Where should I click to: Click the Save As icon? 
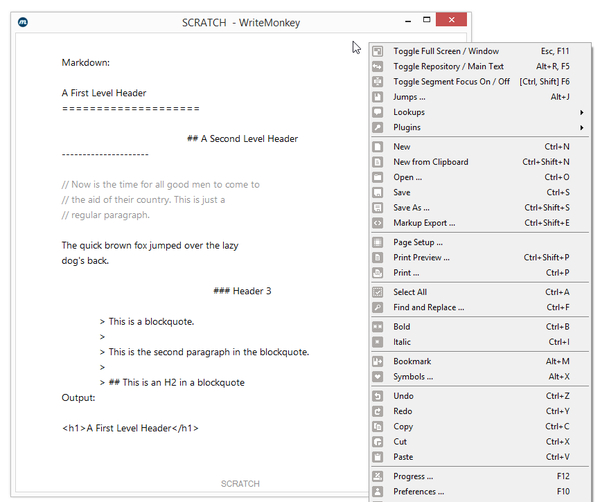(x=378, y=208)
